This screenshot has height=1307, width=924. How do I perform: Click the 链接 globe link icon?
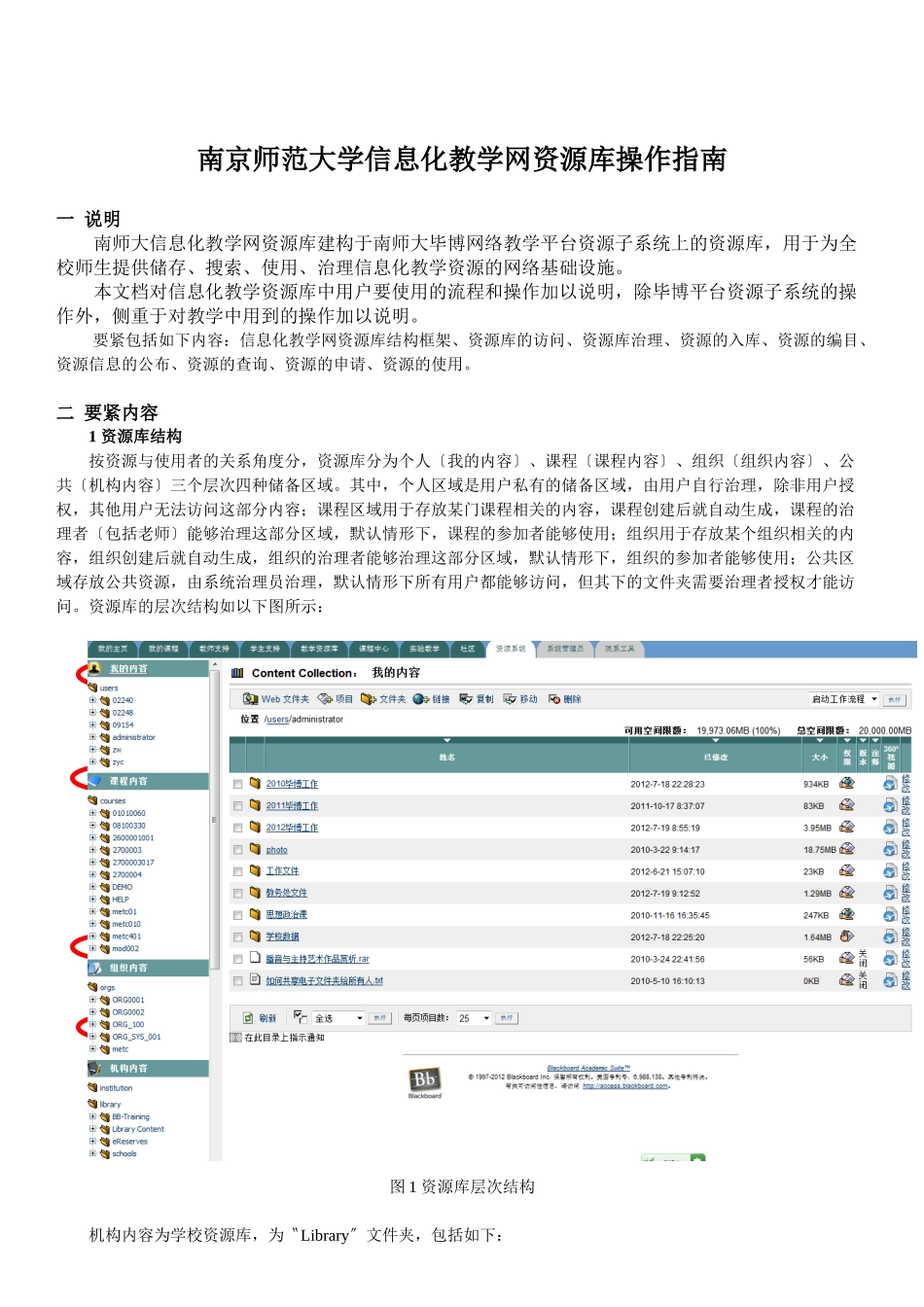[420, 699]
